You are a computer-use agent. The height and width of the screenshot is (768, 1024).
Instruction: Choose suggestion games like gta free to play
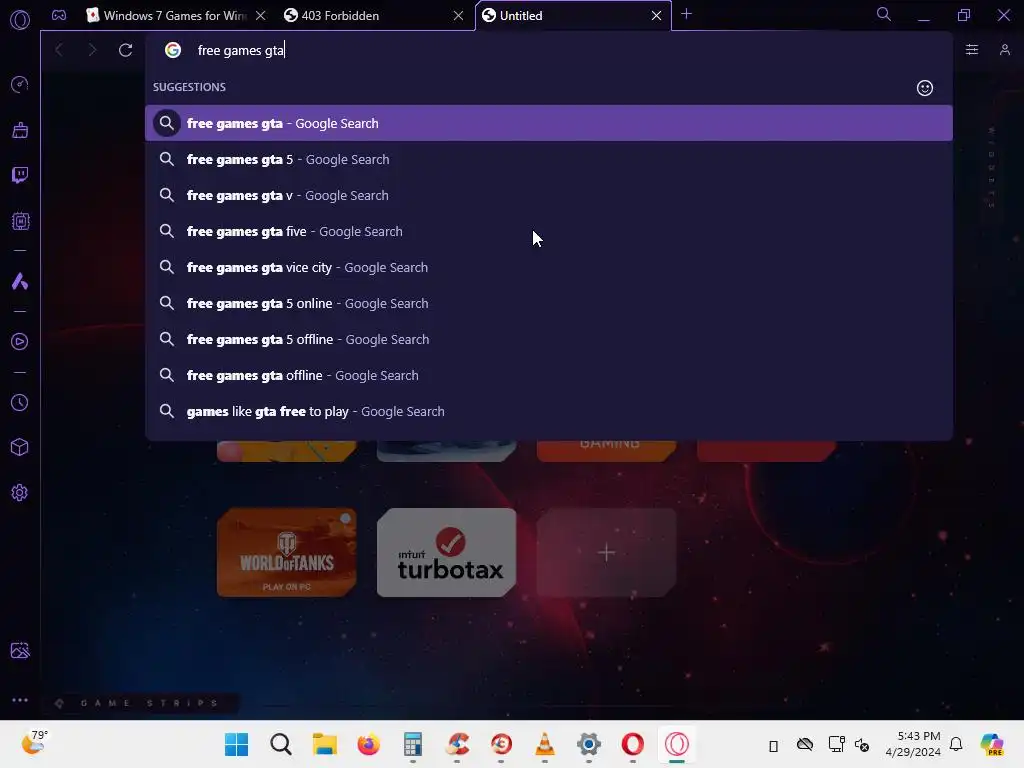coord(549,411)
